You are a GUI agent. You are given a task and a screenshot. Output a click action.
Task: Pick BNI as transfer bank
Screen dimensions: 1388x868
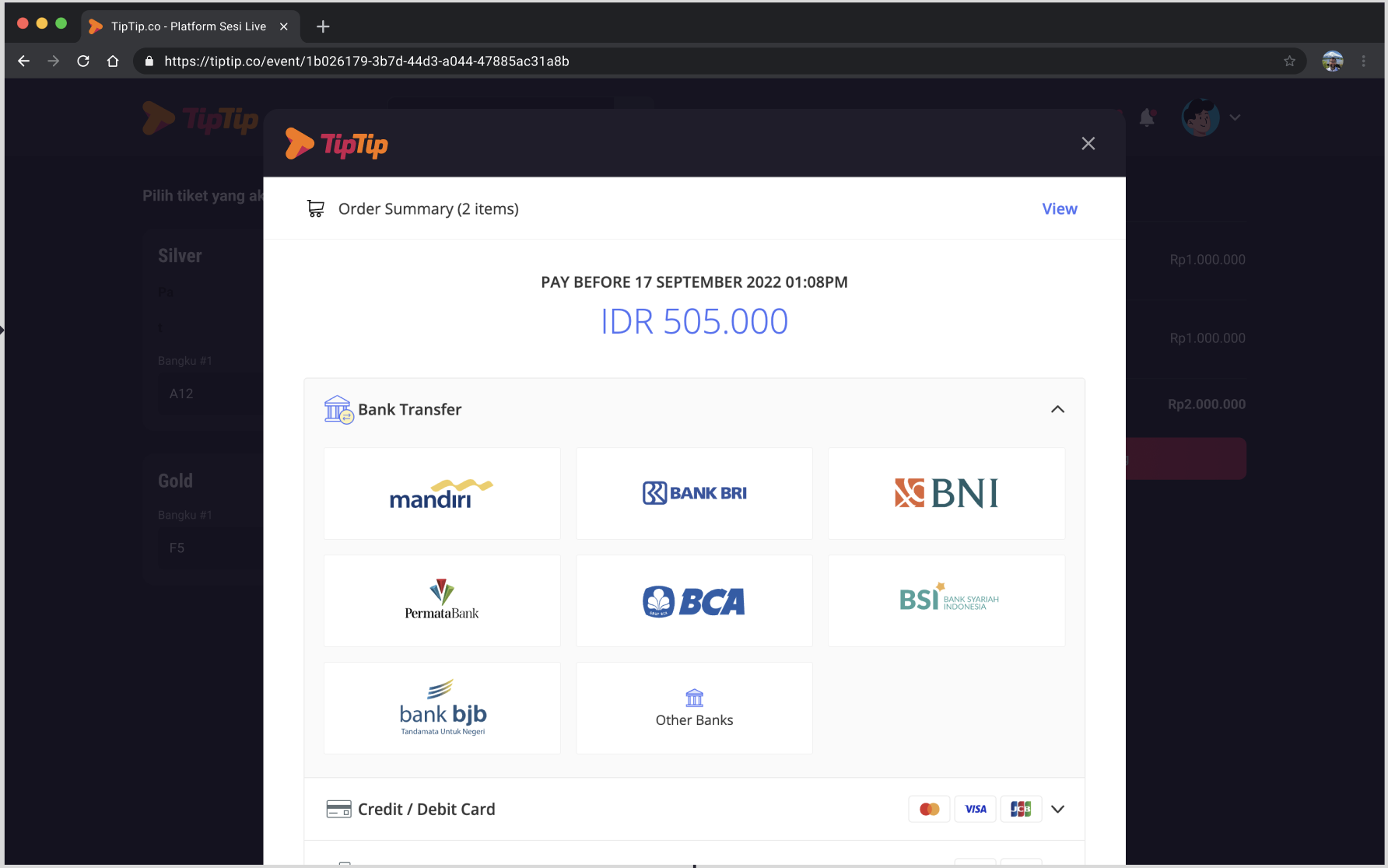tap(946, 493)
